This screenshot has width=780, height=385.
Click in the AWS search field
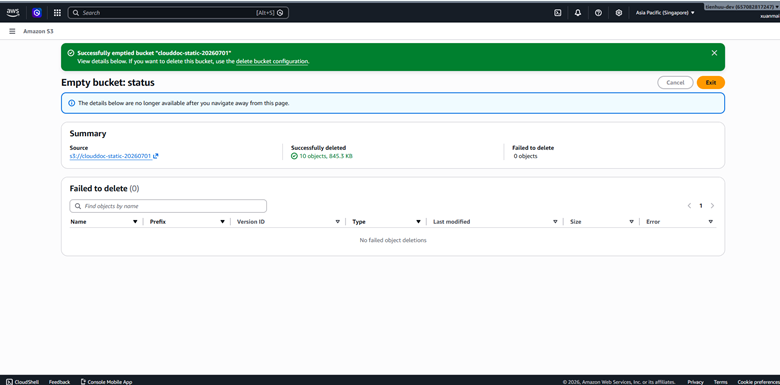coord(178,13)
